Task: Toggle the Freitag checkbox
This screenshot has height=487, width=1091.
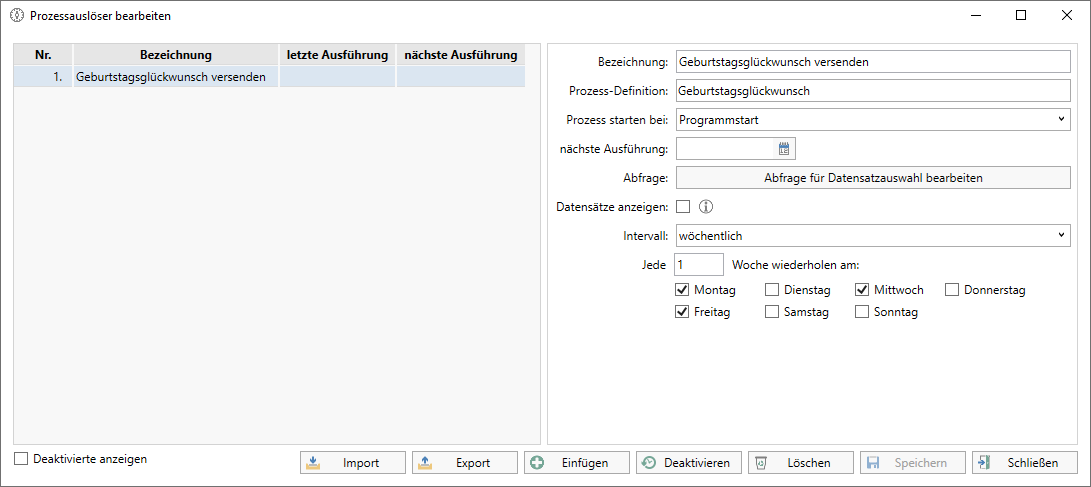Action: [683, 312]
